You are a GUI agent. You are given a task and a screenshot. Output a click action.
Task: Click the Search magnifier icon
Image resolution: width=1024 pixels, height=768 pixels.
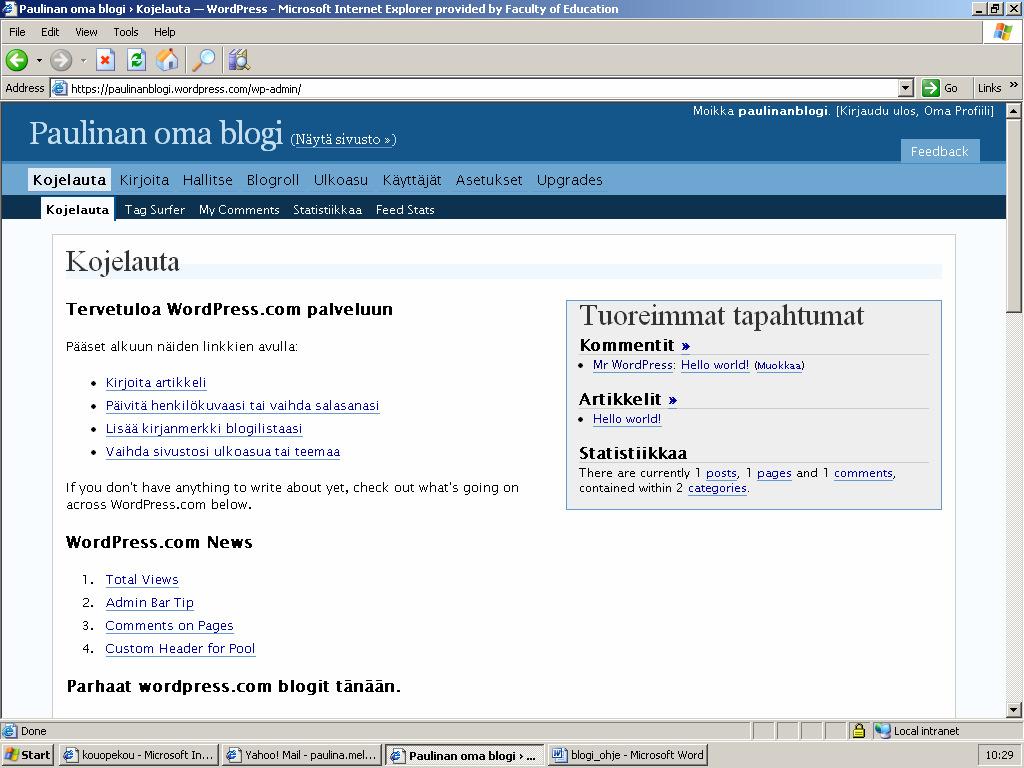click(203, 60)
